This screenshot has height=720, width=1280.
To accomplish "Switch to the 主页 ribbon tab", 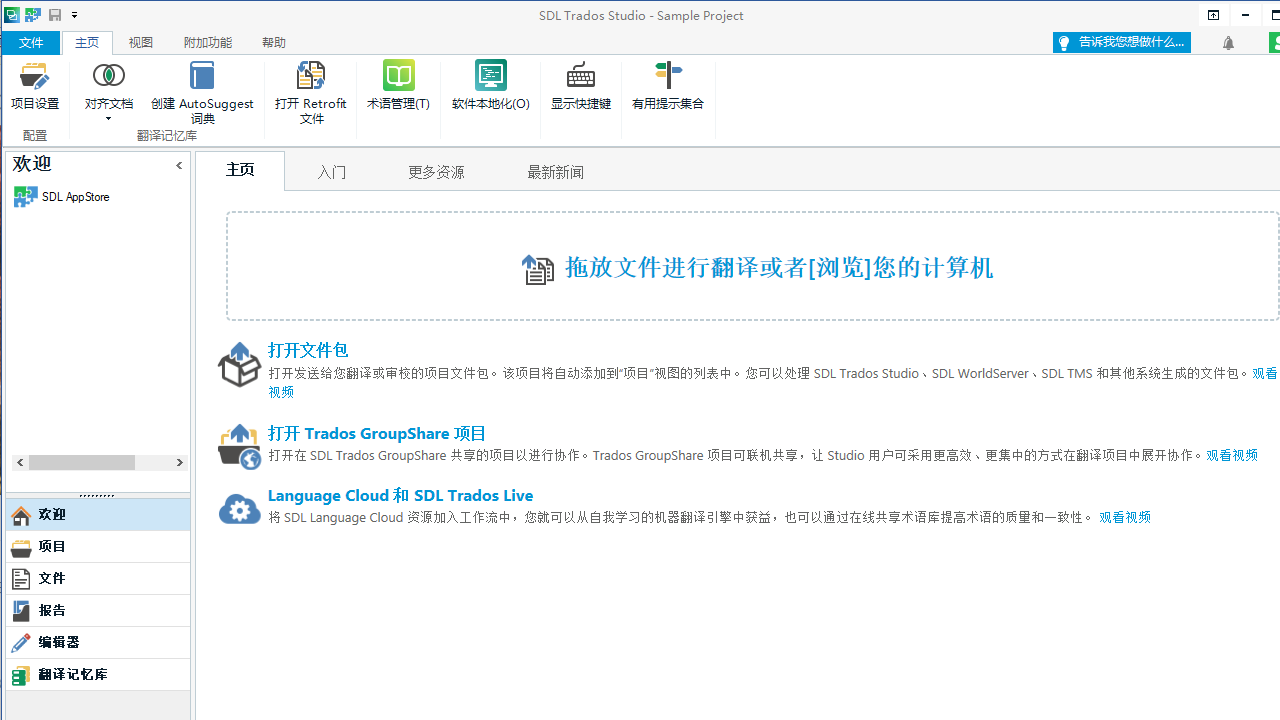I will [87, 42].
